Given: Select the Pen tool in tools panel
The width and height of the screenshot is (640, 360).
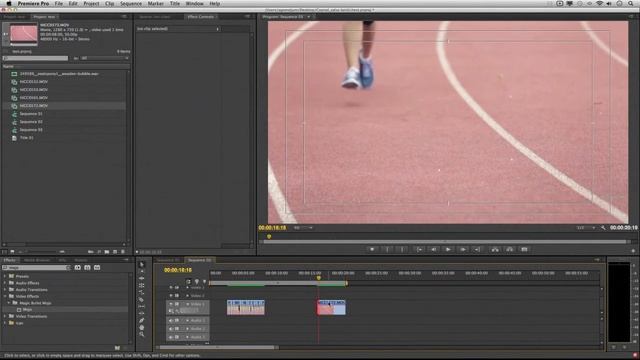Looking at the screenshot, I should point(142,320).
